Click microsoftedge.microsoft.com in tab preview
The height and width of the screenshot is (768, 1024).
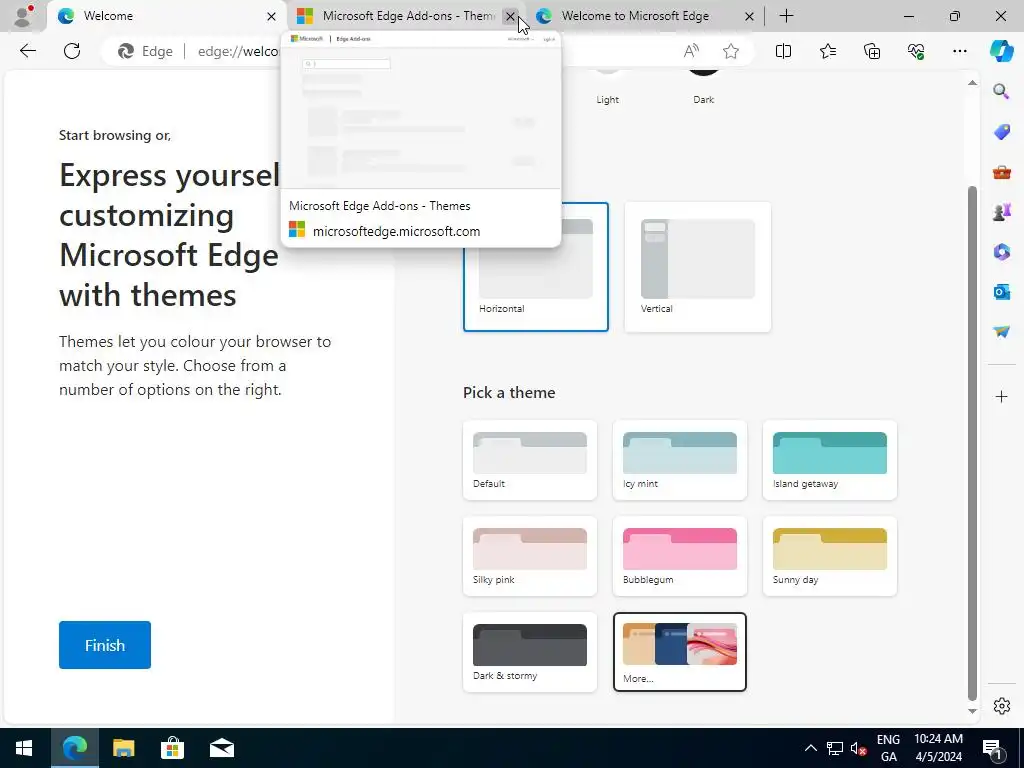pyautogui.click(x=396, y=231)
